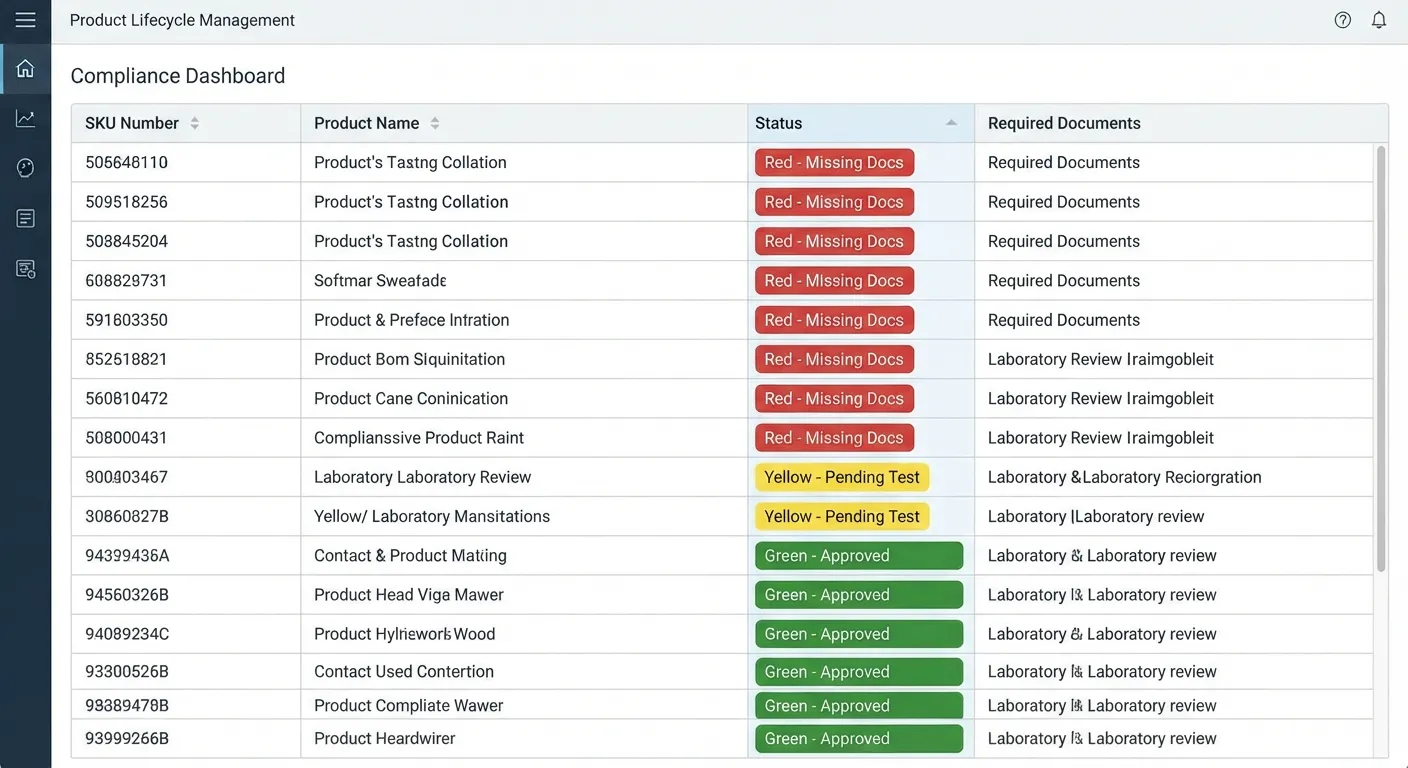This screenshot has height=768, width=1408.
Task: Open the hamburger menu icon
Action: [x=25, y=20]
